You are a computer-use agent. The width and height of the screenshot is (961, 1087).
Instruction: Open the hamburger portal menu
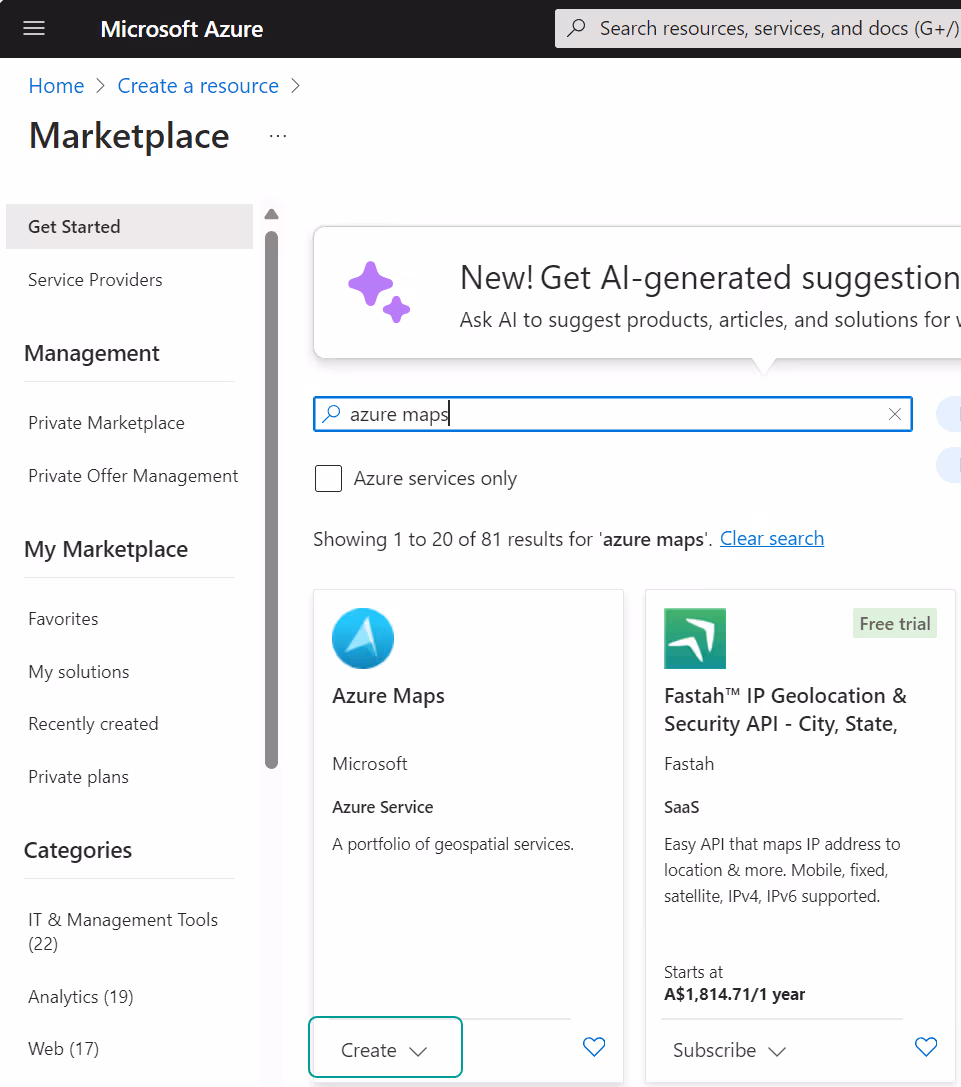34,29
